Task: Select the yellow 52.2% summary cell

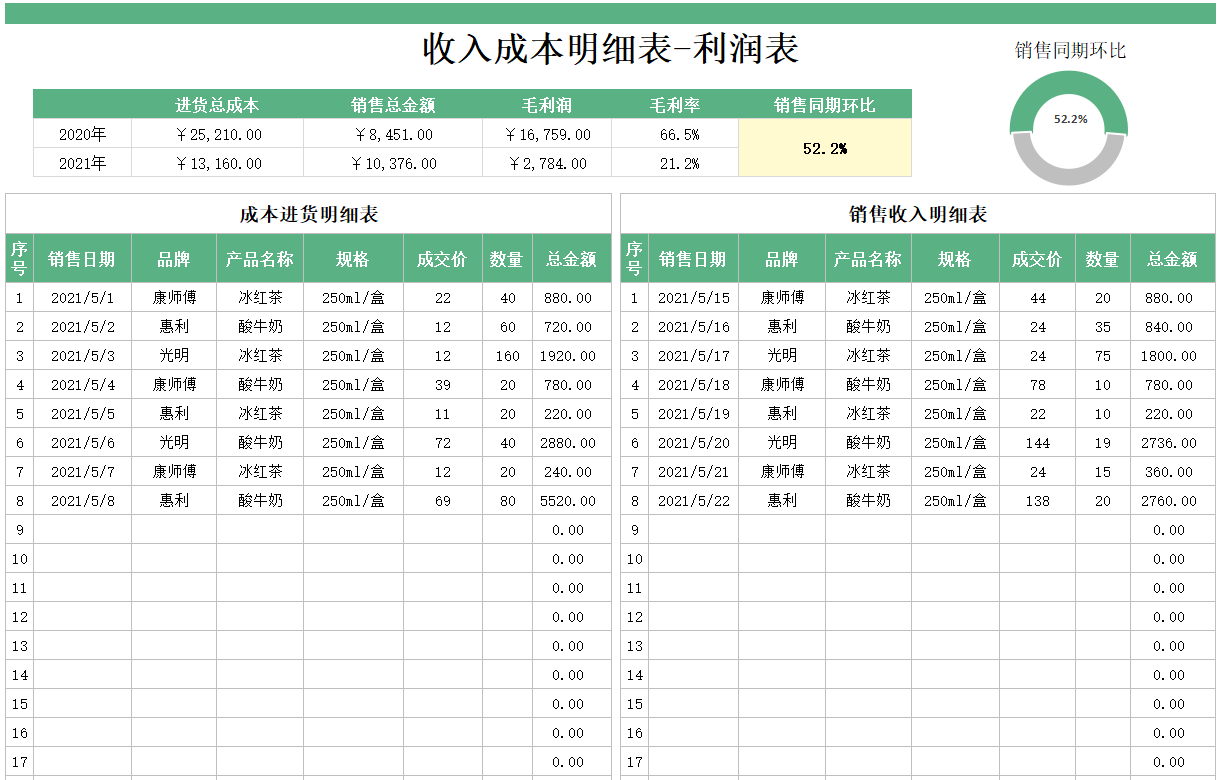Action: click(825, 148)
